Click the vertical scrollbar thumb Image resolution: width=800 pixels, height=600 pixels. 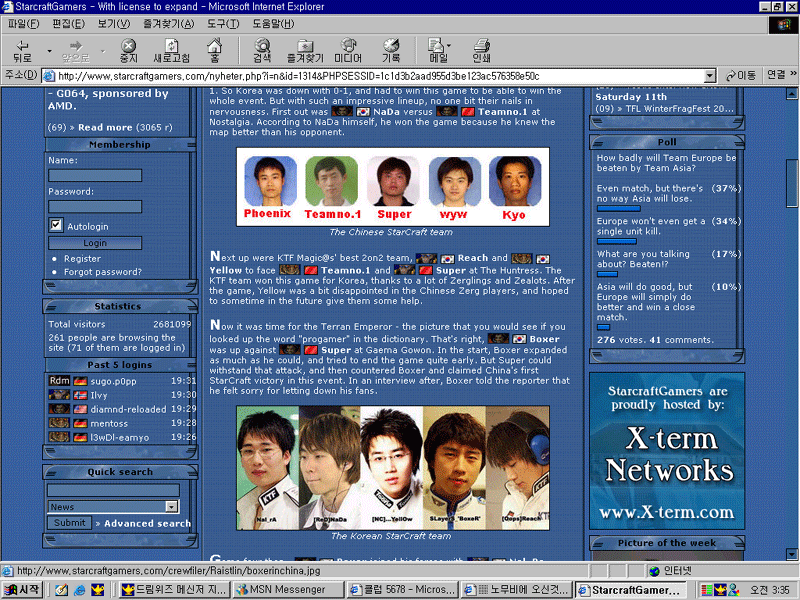pyautogui.click(x=791, y=183)
